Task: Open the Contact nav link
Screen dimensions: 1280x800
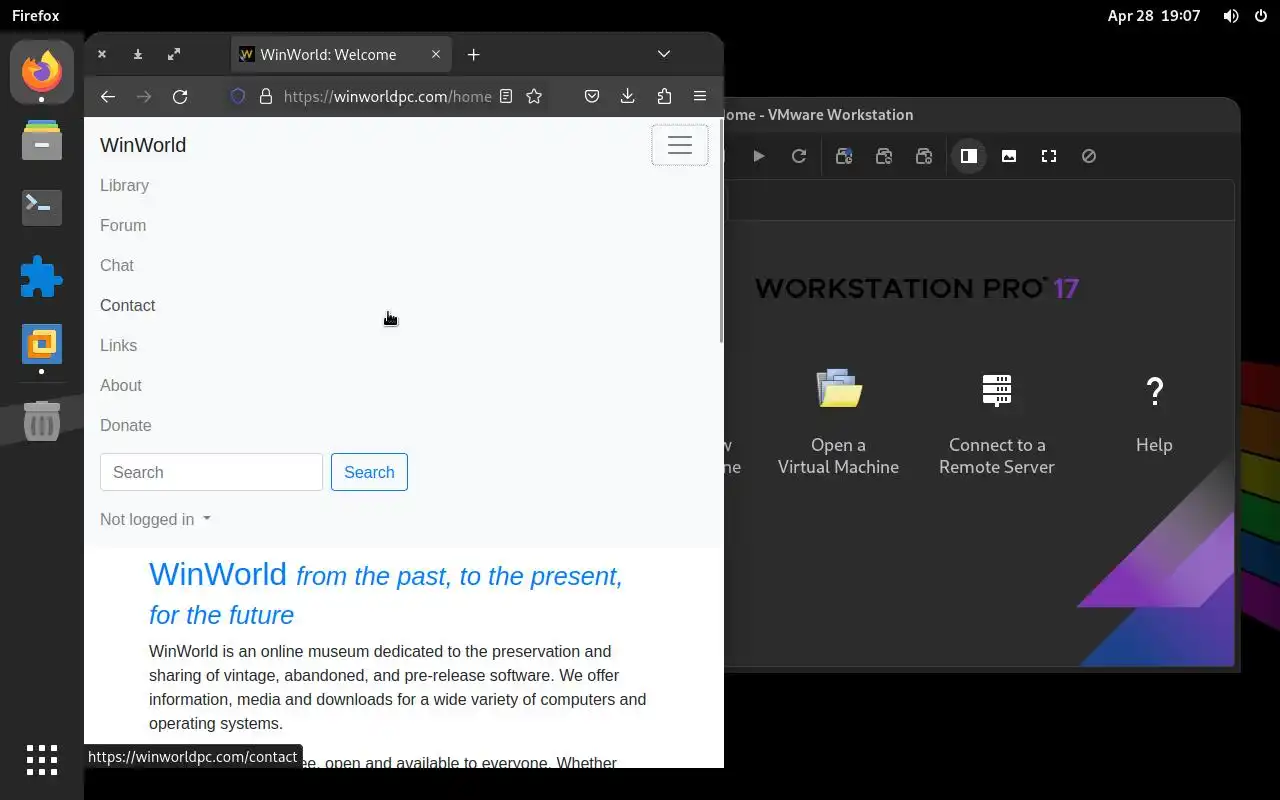Action: [127, 305]
